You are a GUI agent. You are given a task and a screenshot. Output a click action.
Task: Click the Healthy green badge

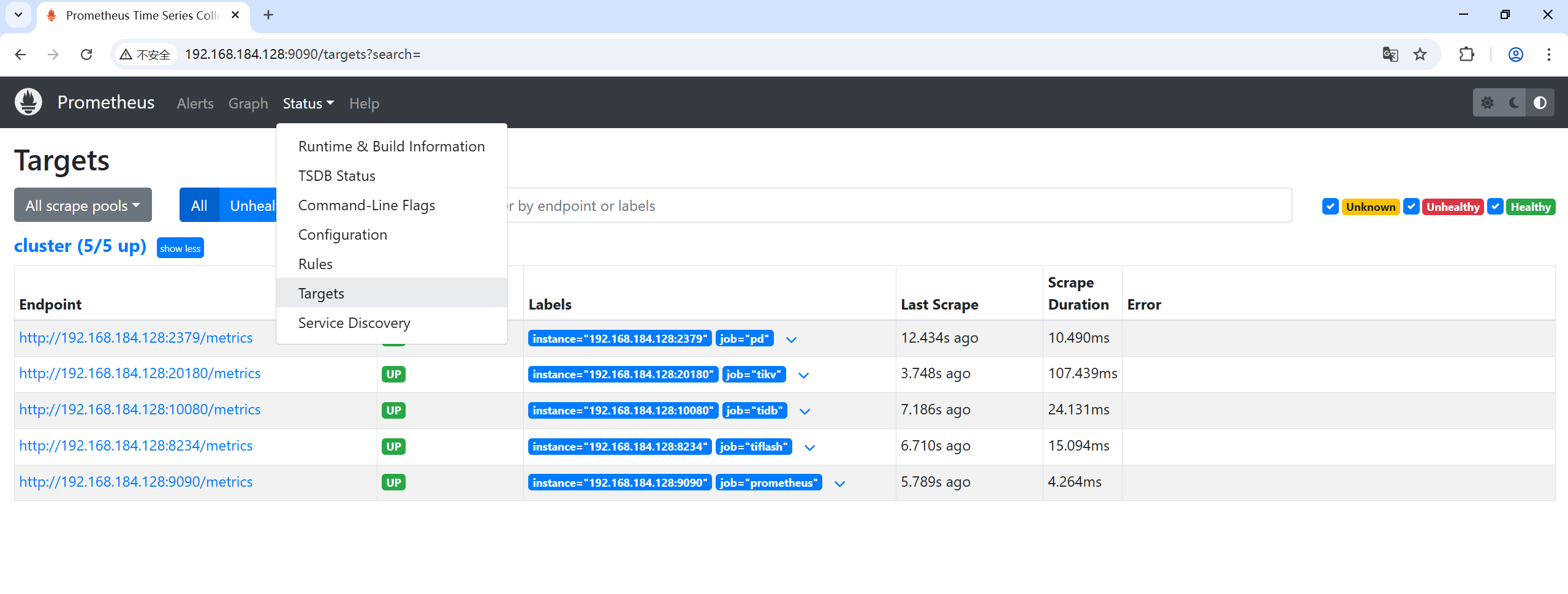point(1531,207)
